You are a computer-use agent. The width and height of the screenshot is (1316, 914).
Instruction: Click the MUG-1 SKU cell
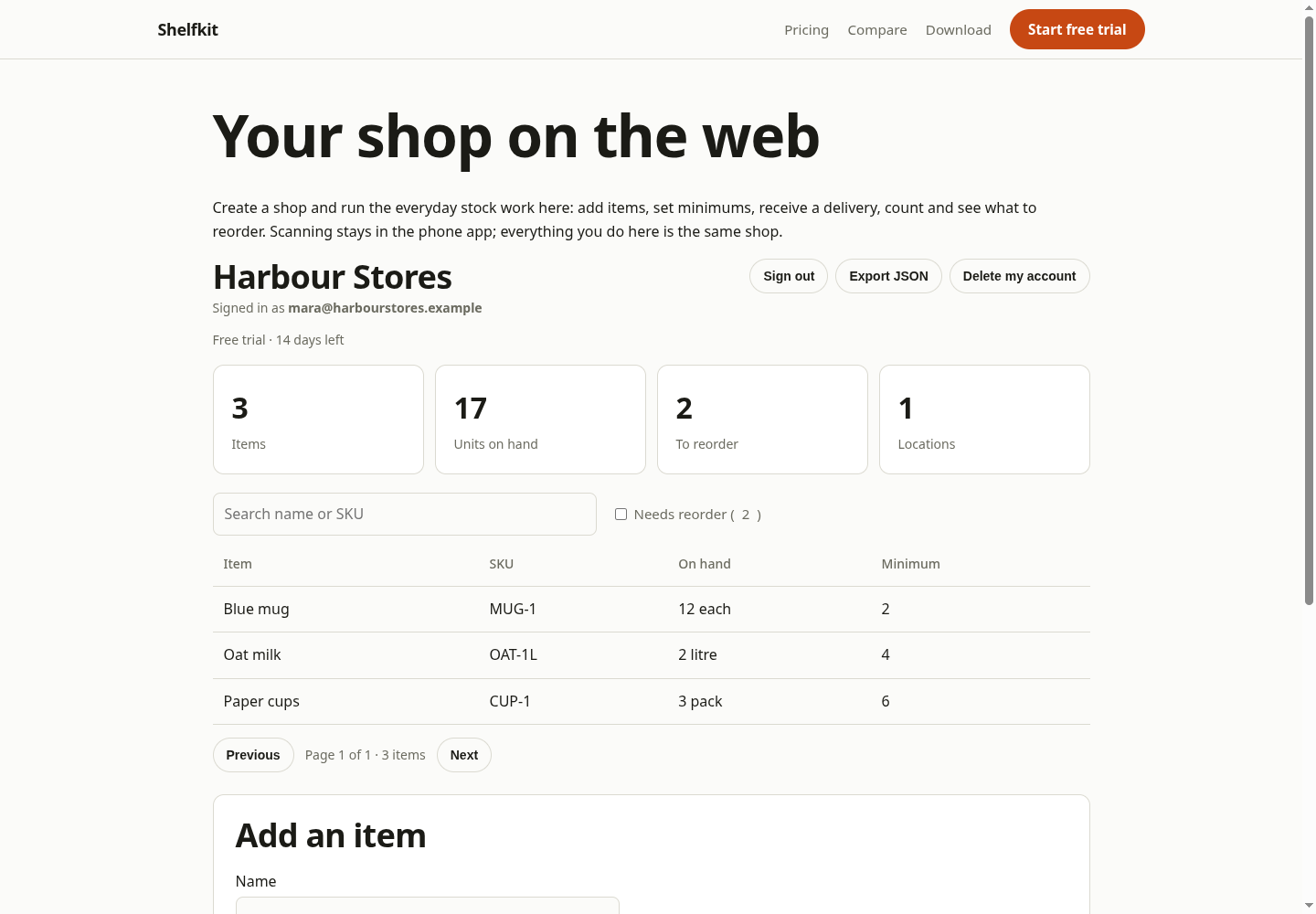(513, 609)
